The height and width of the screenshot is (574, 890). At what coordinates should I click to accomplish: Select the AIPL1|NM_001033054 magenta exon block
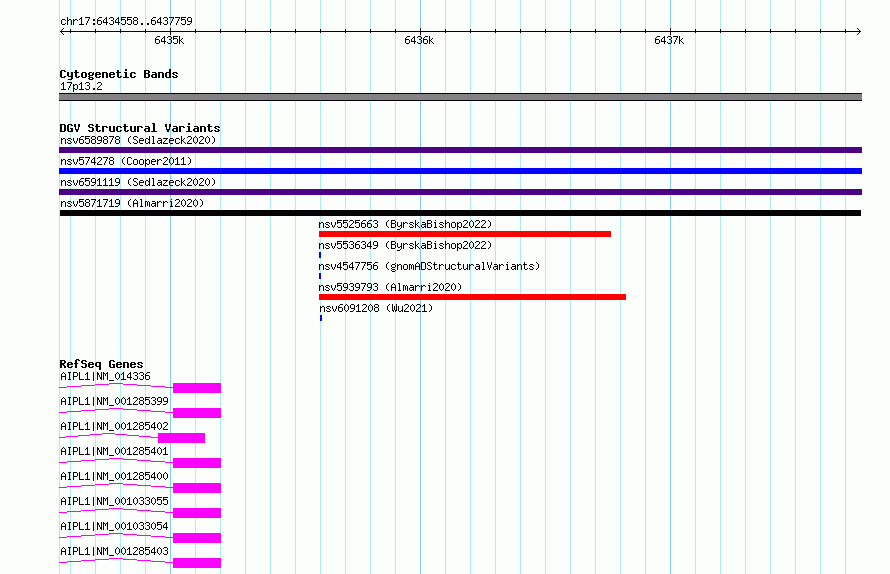[x=197, y=538]
